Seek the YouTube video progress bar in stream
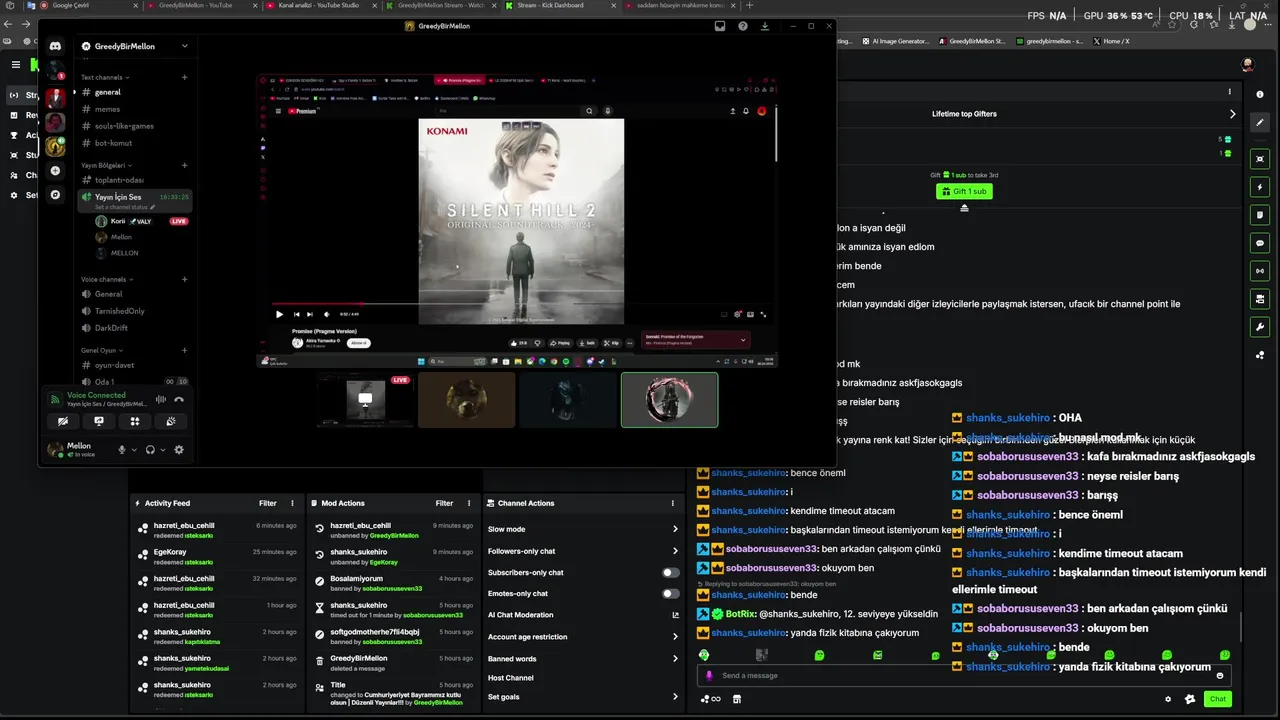 [520, 304]
